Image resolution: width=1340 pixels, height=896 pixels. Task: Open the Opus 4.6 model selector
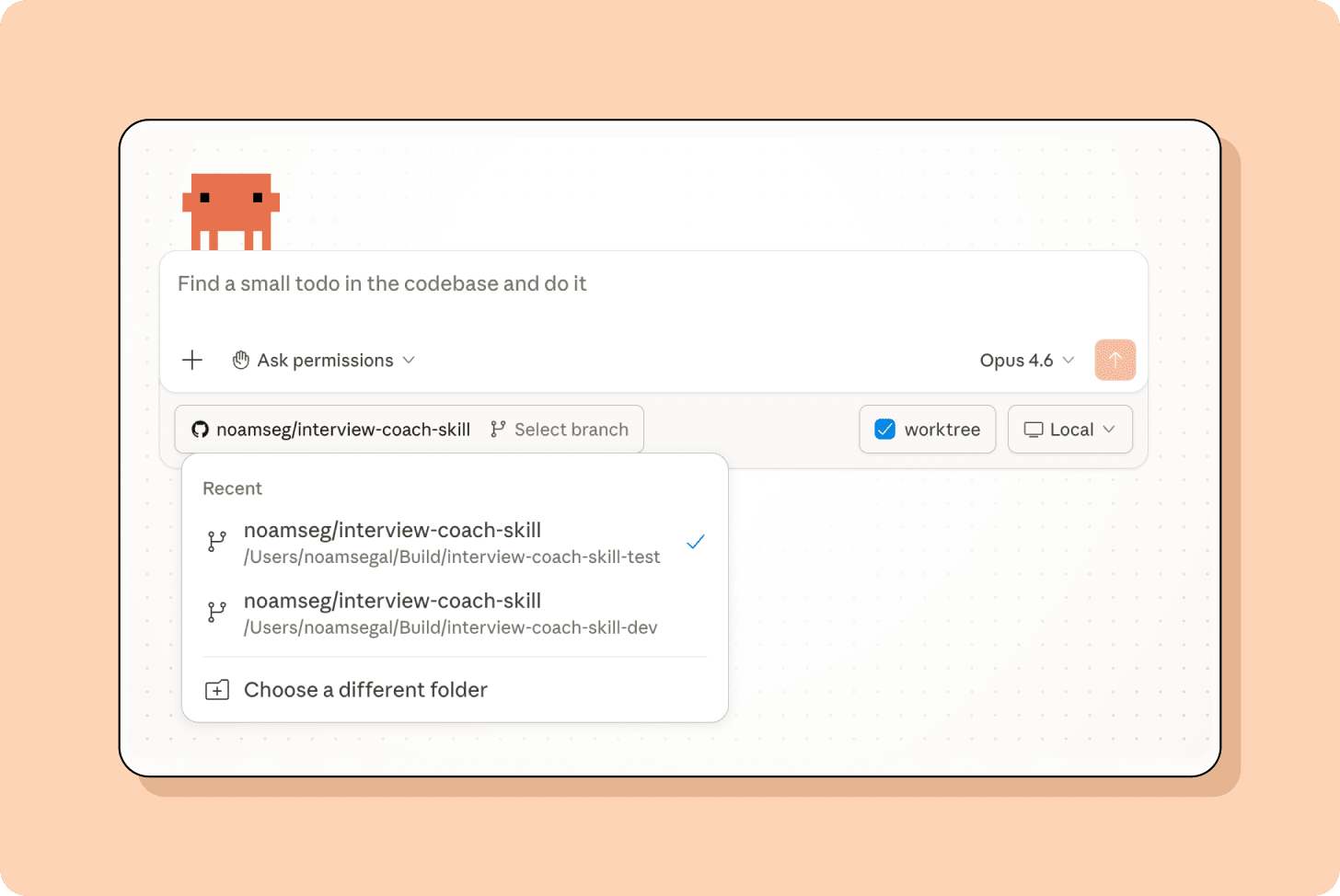click(1027, 360)
